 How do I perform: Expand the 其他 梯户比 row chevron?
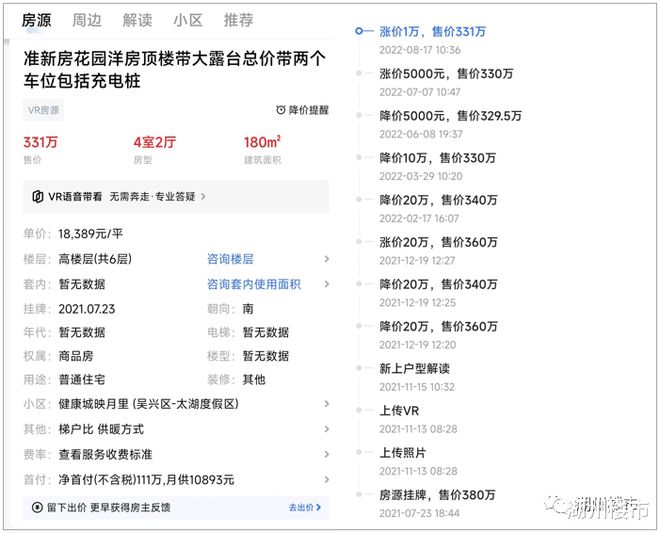[326, 429]
